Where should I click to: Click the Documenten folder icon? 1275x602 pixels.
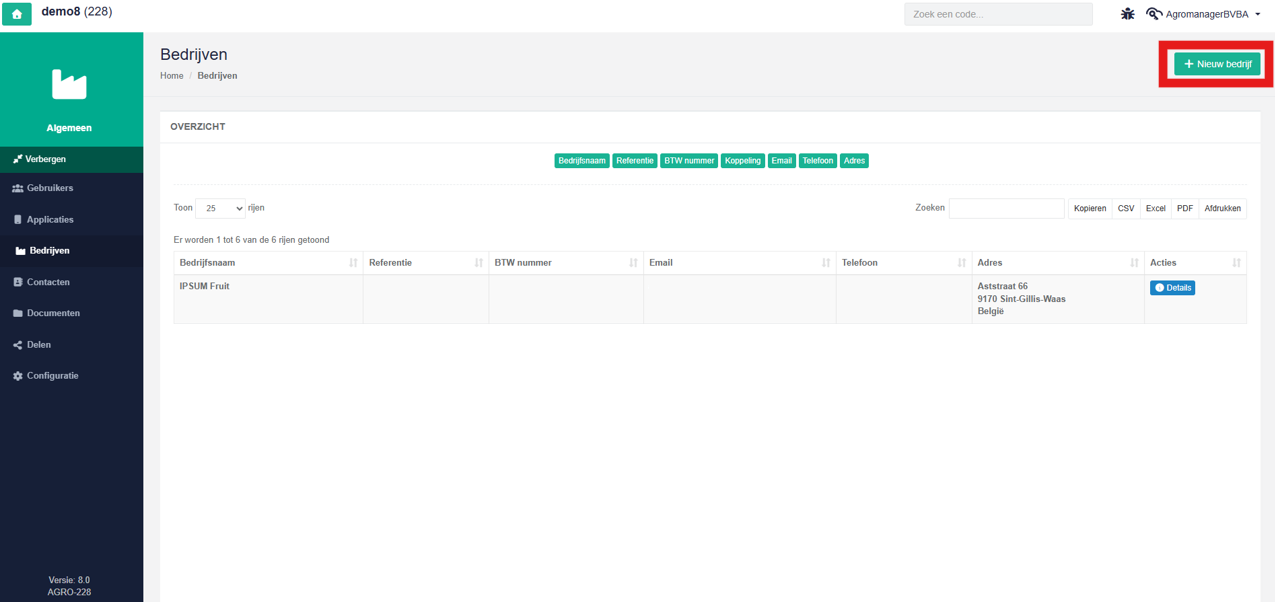click(18, 313)
